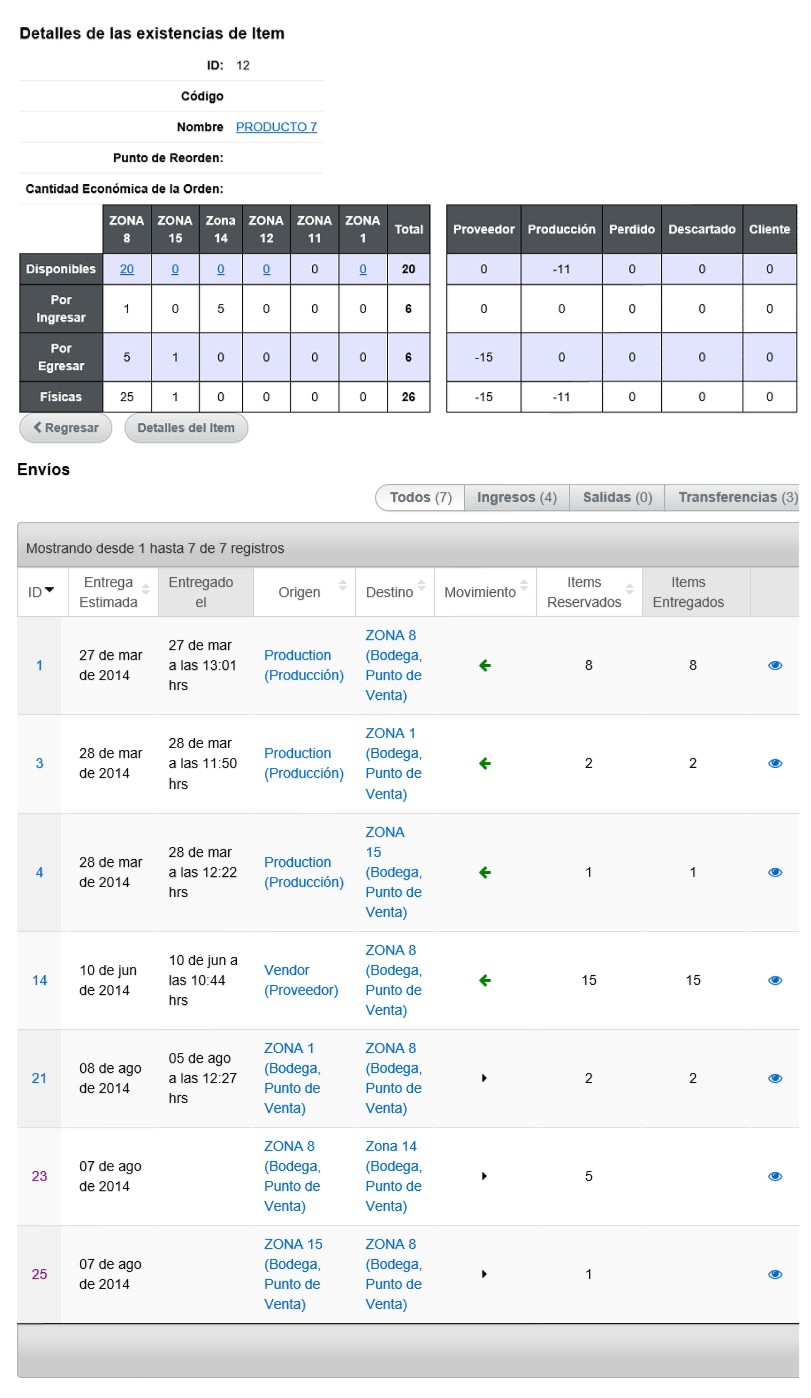The height and width of the screenshot is (1398, 811).
Task: Open Vendor (Proveedor) origin link
Action: click(302, 980)
